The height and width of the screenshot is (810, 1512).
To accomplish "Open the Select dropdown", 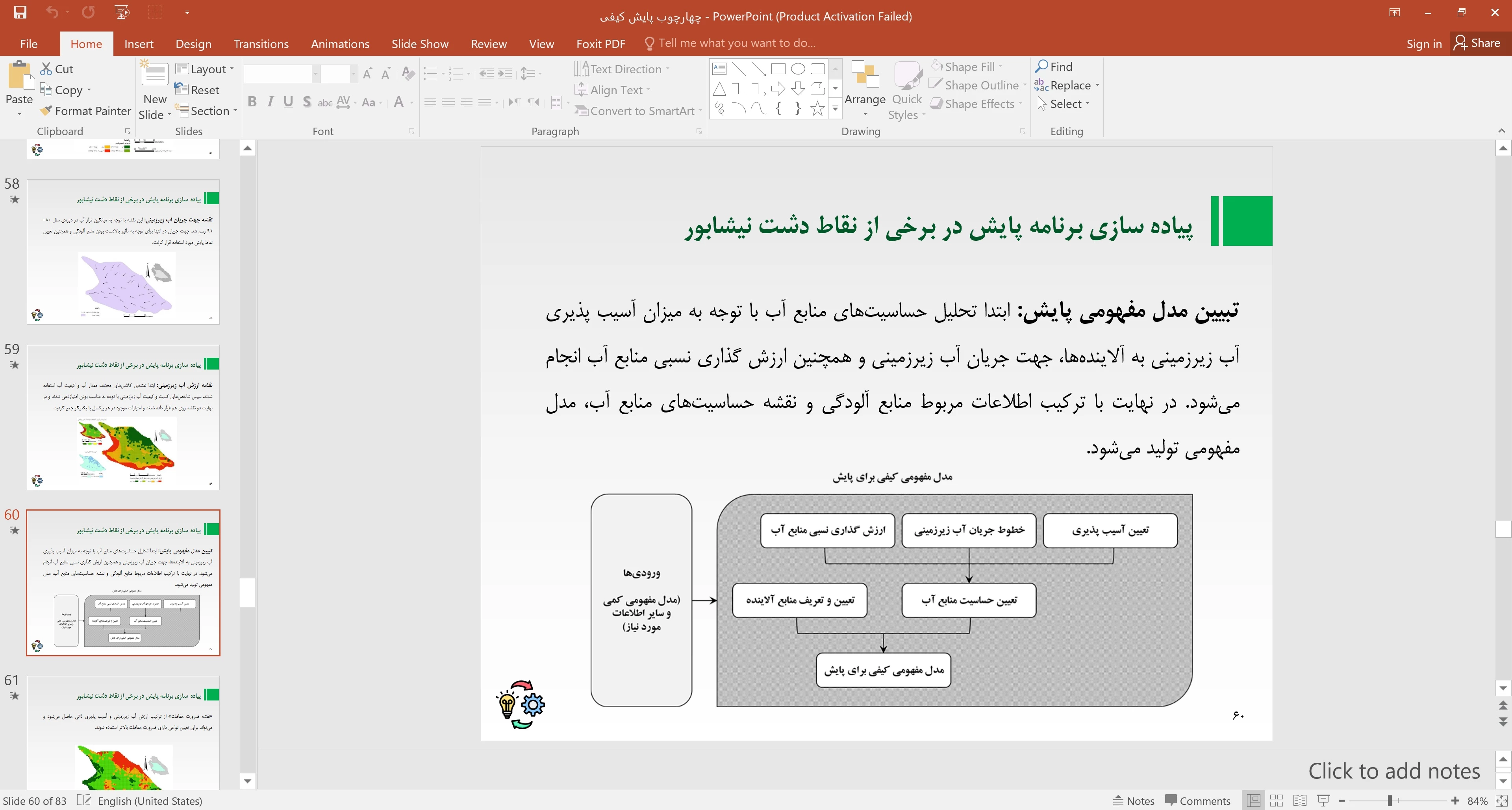I will click(1064, 104).
